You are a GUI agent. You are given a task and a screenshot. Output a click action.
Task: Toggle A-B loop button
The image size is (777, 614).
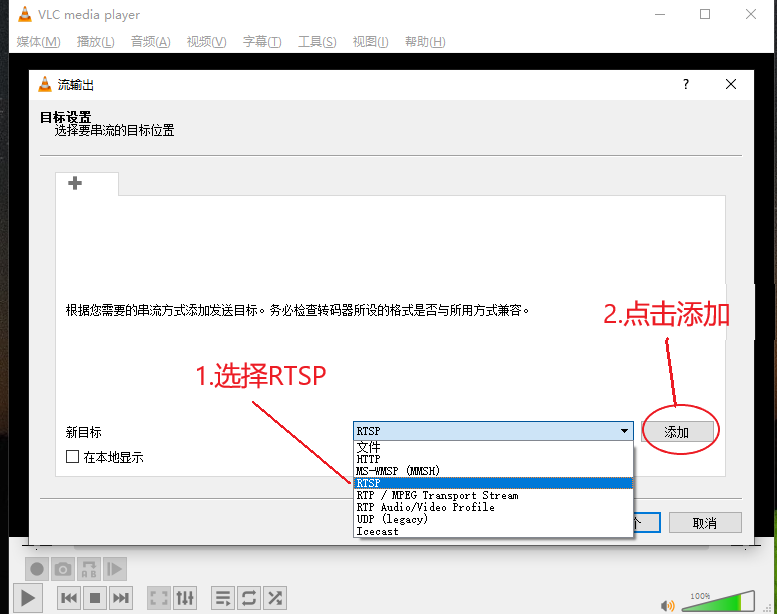coord(89,569)
